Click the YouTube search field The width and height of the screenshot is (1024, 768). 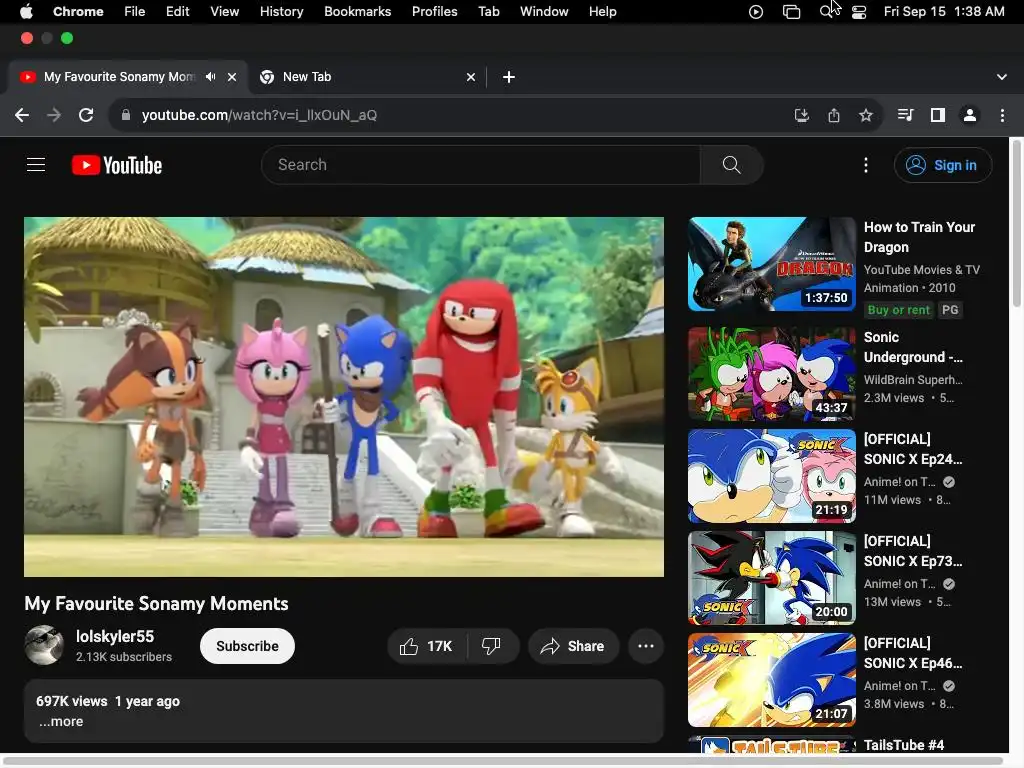coord(481,165)
